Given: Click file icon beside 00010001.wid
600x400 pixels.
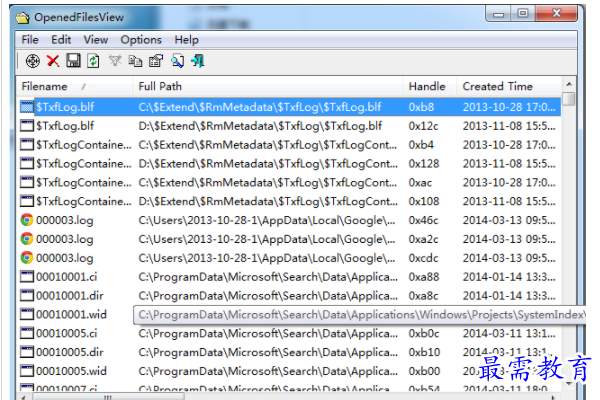Looking at the screenshot, I should click(x=27, y=314).
